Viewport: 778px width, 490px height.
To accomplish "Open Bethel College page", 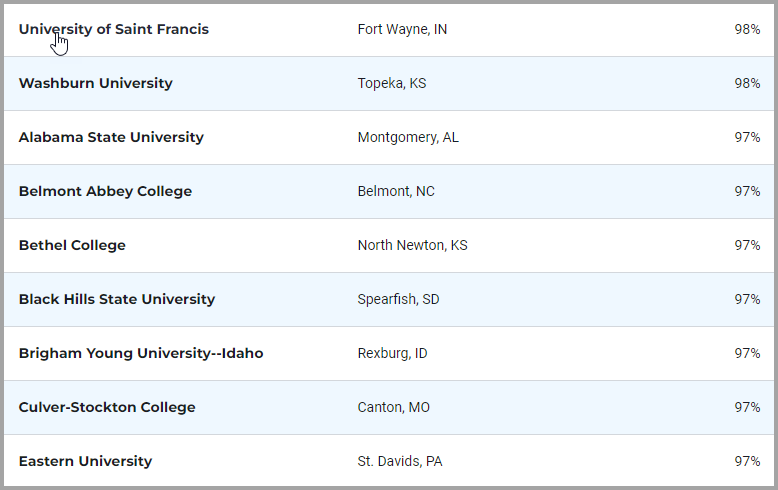I will pos(72,245).
